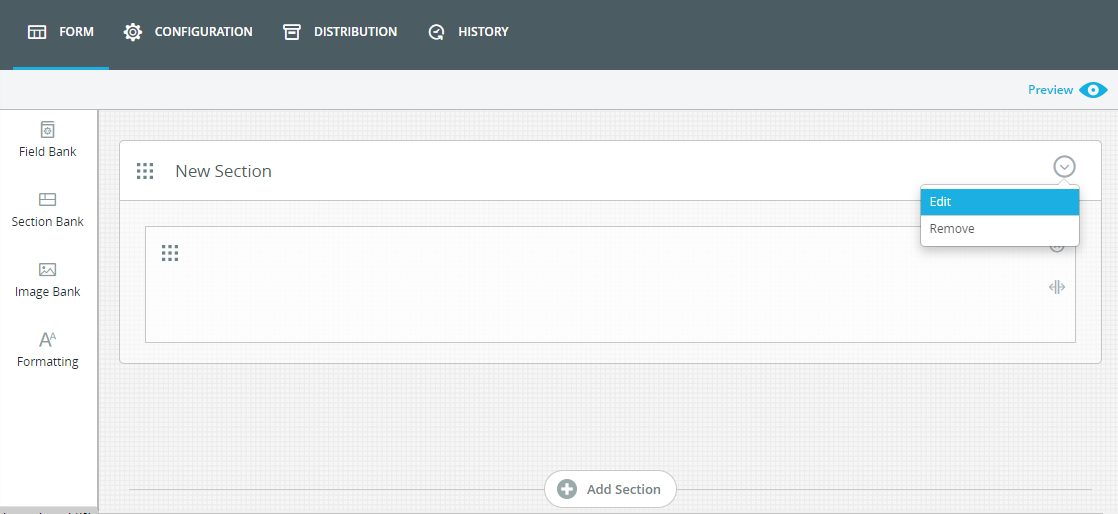This screenshot has width=1118, height=514.
Task: Click the Preview link text
Action: coord(1050,90)
